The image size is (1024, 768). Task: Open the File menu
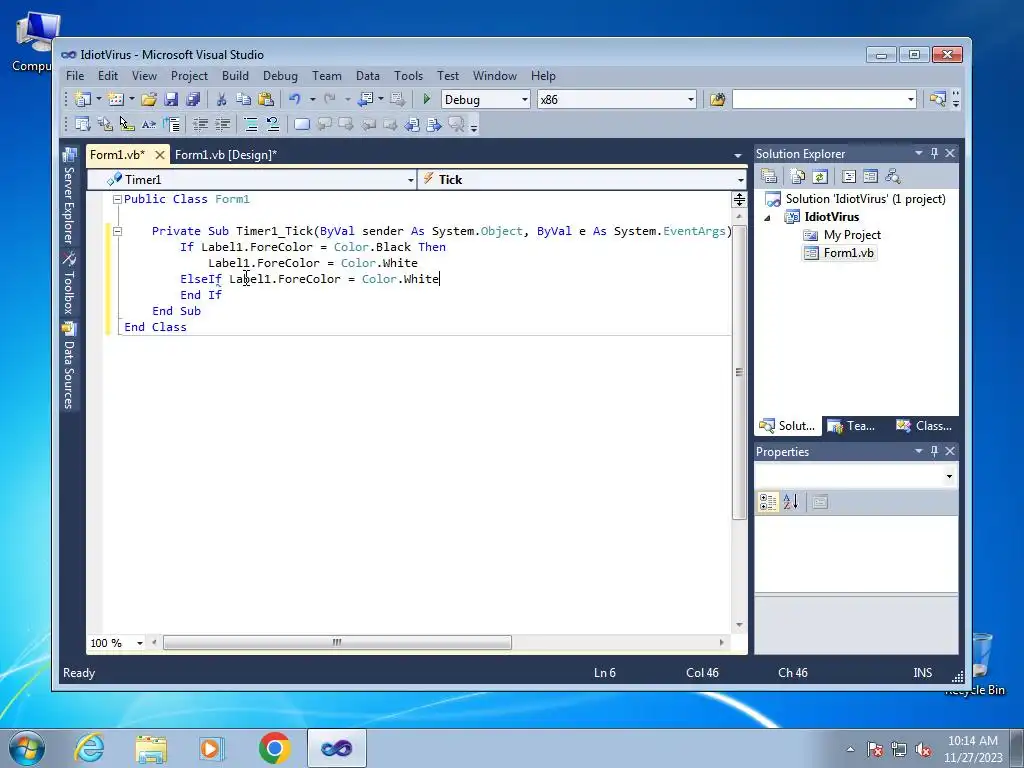point(75,76)
